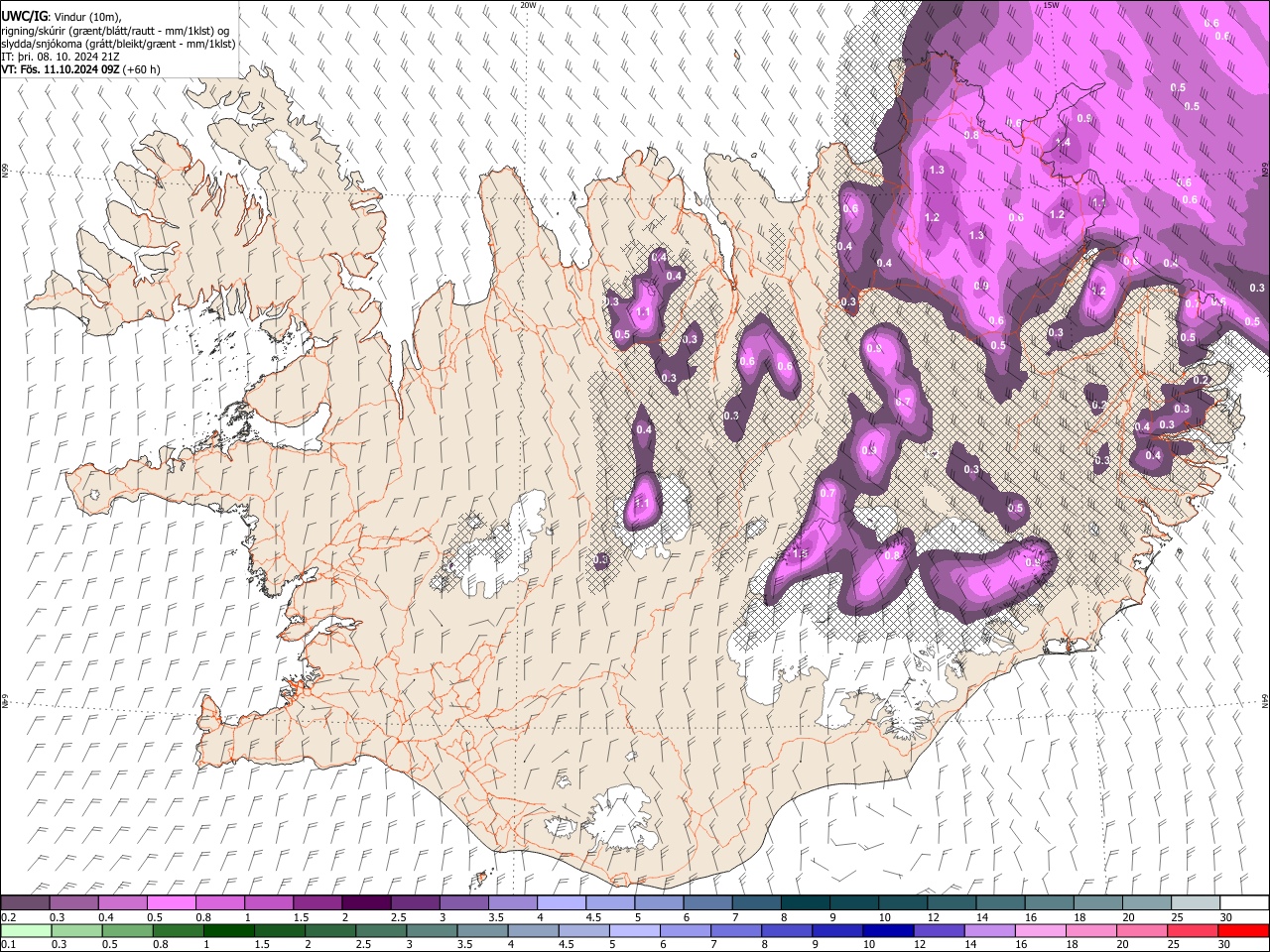Select the bright pink 0.5 snow legend swatch

pyautogui.click(x=171, y=902)
